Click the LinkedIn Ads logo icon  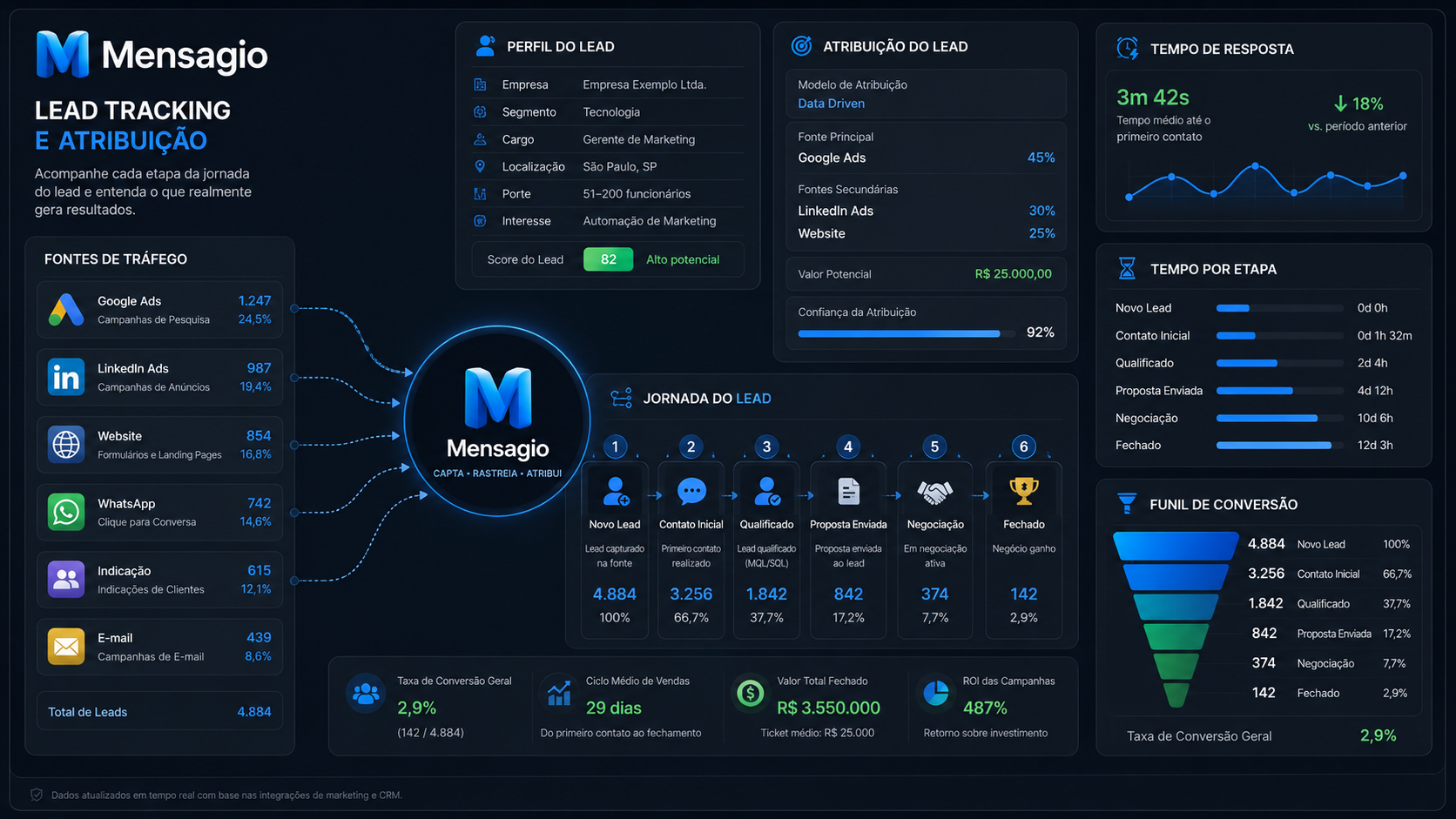[x=66, y=377]
